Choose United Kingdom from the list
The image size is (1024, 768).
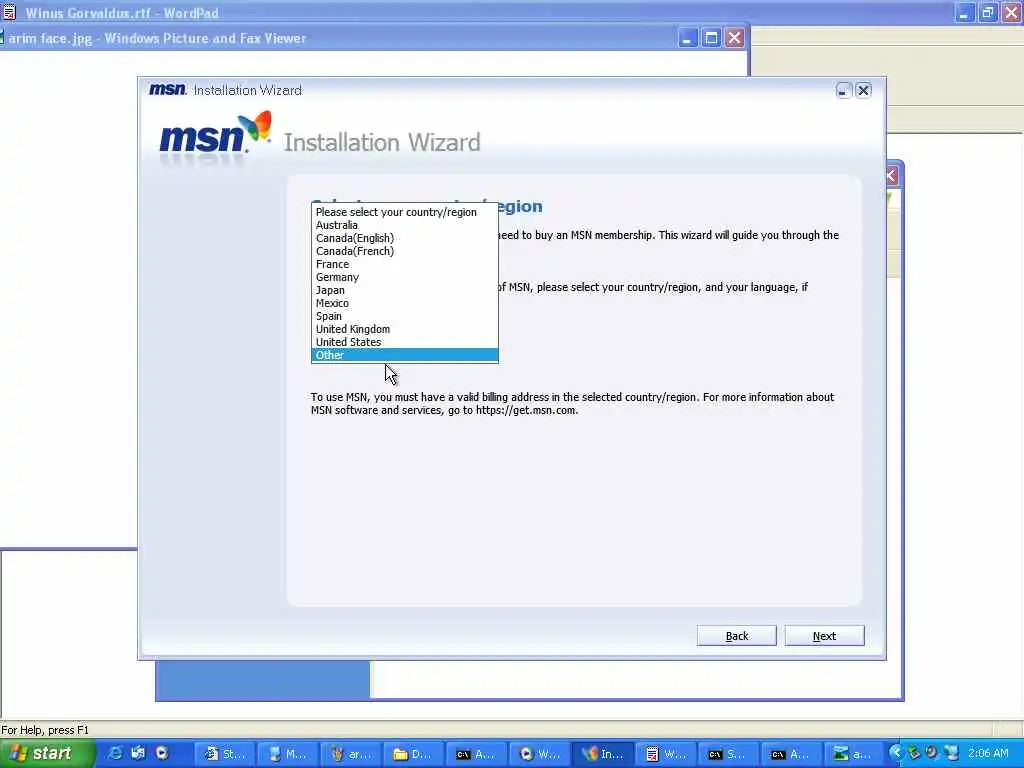click(404, 329)
